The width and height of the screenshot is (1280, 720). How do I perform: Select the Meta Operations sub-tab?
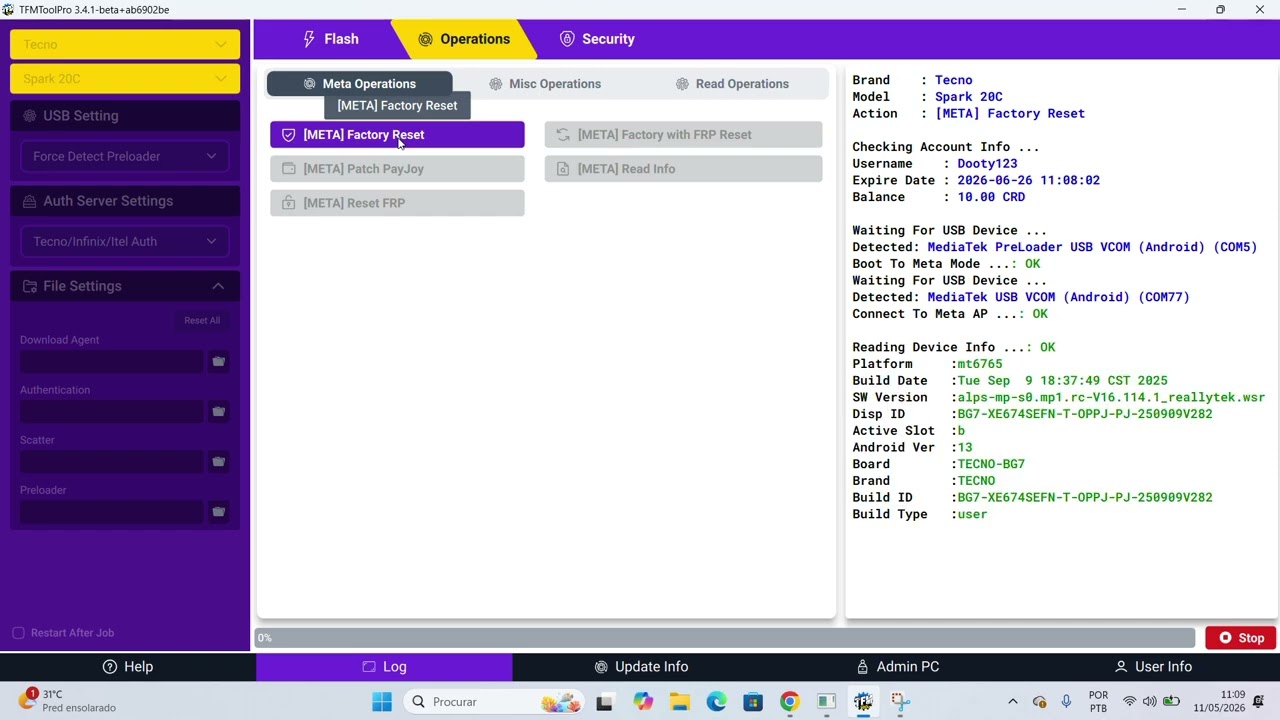[x=360, y=84]
